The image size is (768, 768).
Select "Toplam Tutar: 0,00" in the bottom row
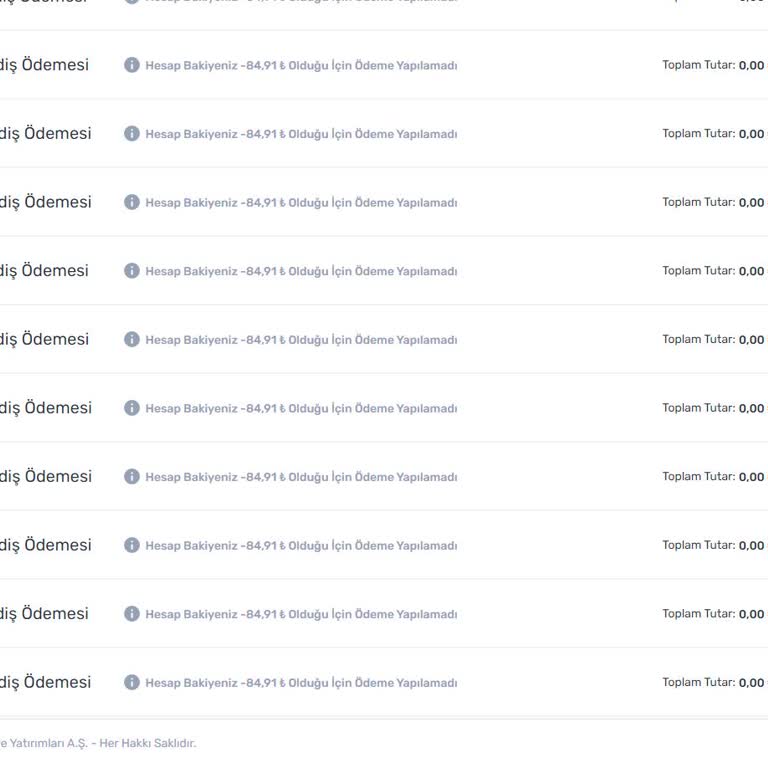point(713,682)
